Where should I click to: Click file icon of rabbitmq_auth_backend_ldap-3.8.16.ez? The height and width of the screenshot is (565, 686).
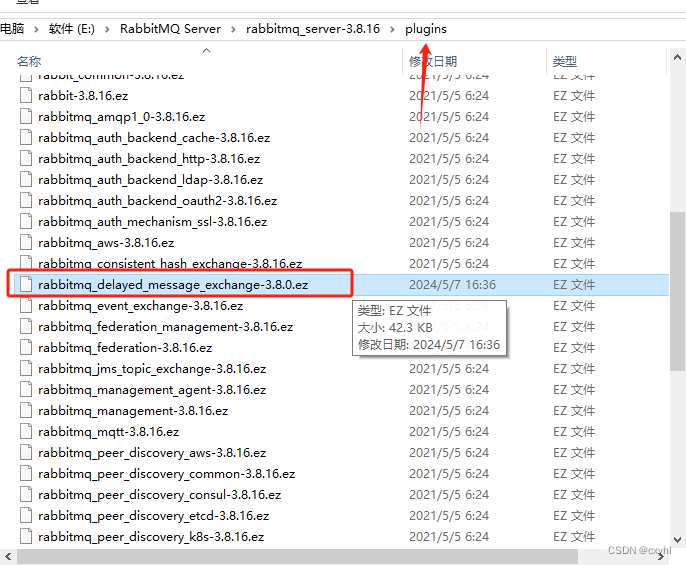[x=26, y=179]
